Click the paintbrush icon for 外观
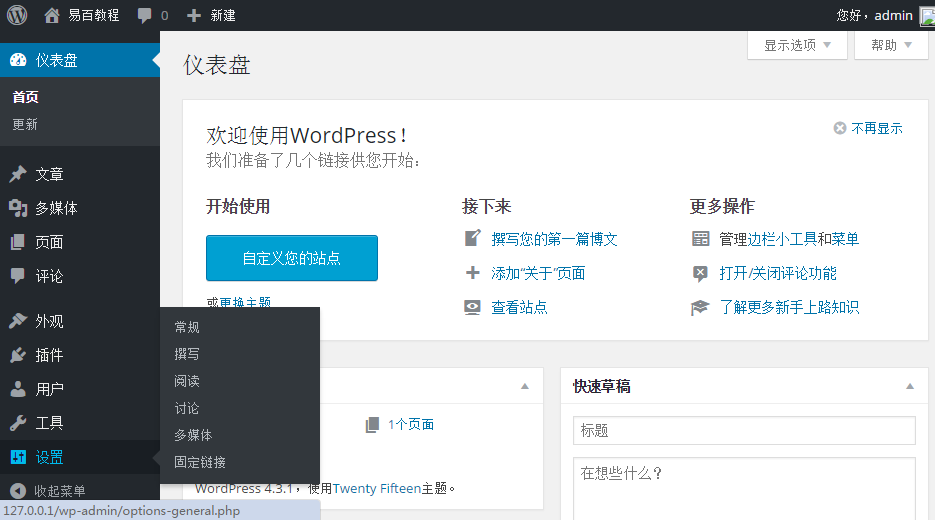This screenshot has height=520, width=935. pyautogui.click(x=18, y=321)
